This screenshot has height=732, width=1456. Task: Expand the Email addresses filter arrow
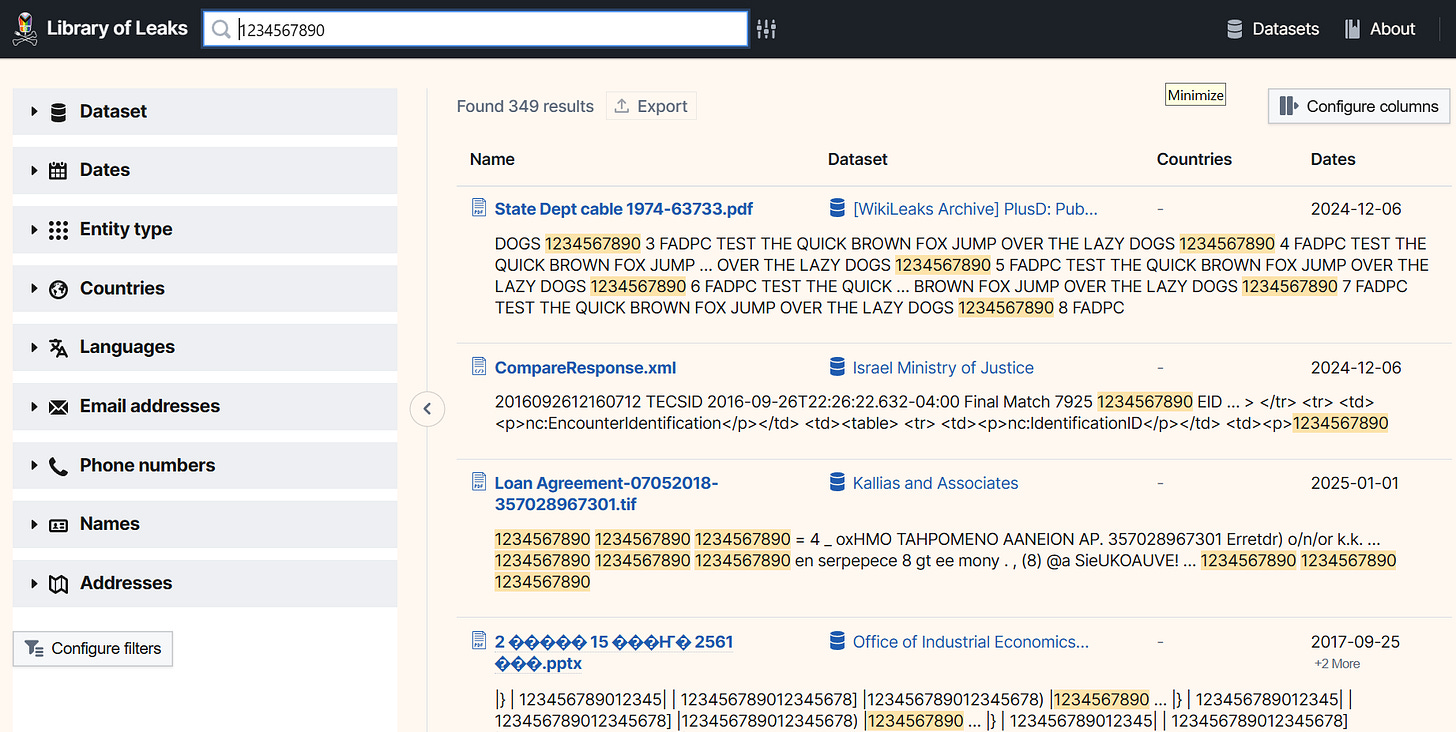[34, 407]
